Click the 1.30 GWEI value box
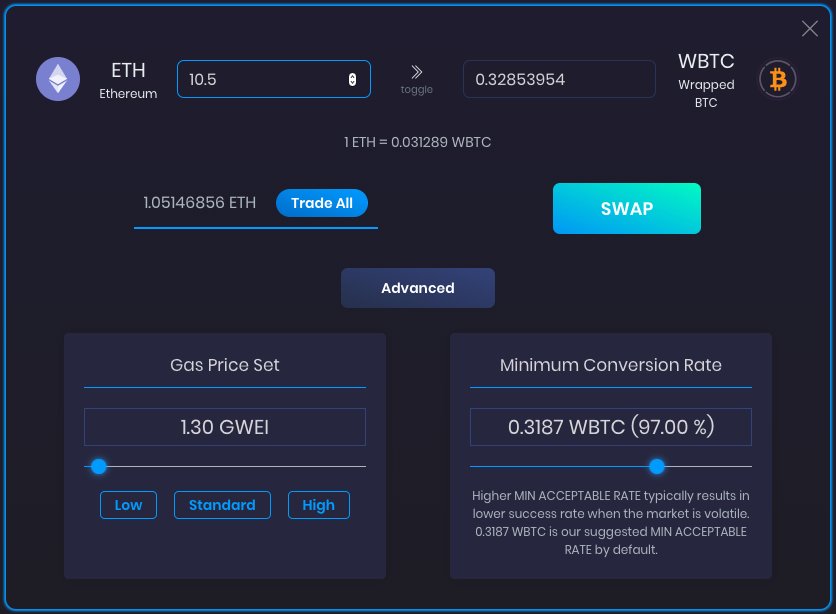 pos(225,427)
